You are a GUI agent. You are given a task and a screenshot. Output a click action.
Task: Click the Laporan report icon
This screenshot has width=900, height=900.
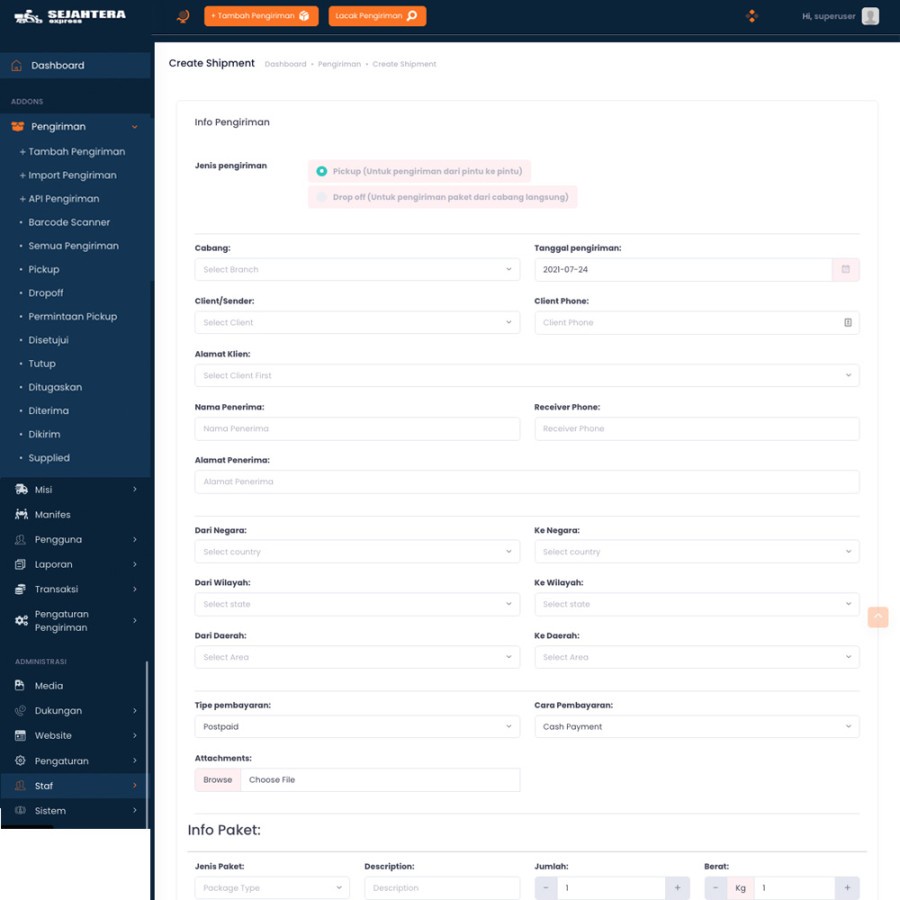pyautogui.click(x=21, y=564)
